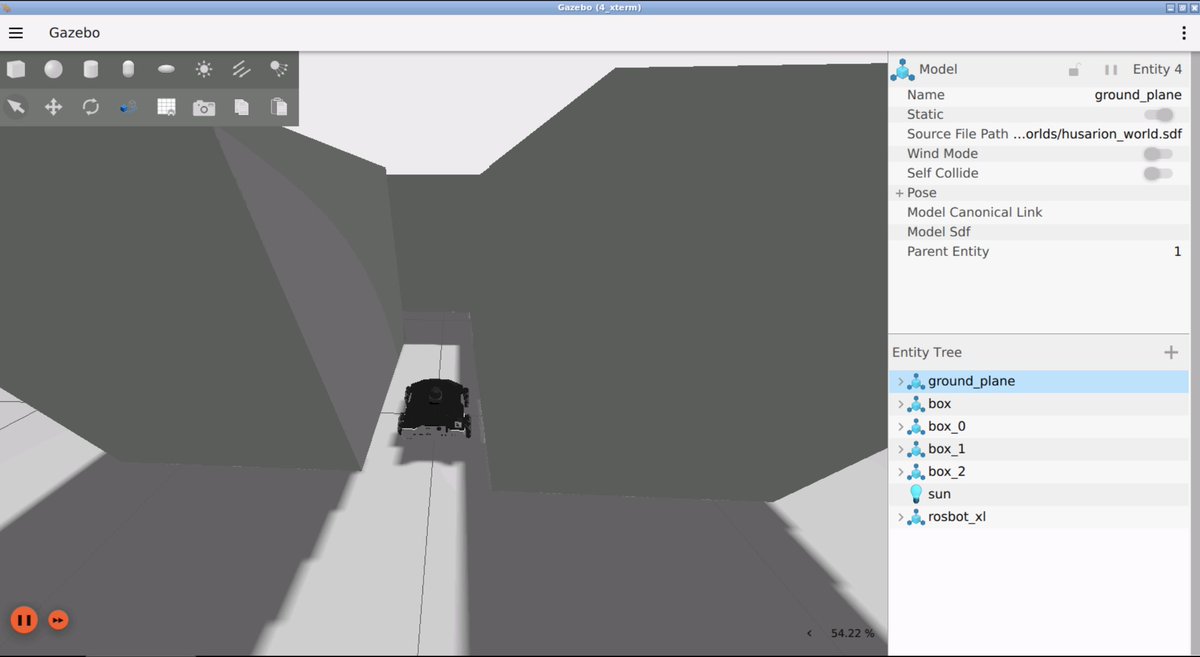This screenshot has width=1200, height=657.
Task: Insert a box shape into the scene
Action: (15, 68)
